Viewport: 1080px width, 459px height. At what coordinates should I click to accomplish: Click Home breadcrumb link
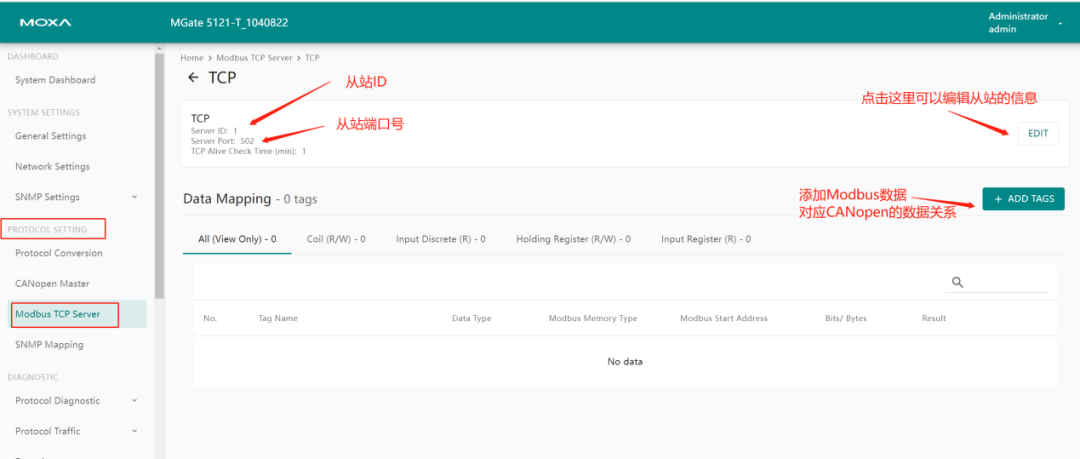pyautogui.click(x=191, y=58)
